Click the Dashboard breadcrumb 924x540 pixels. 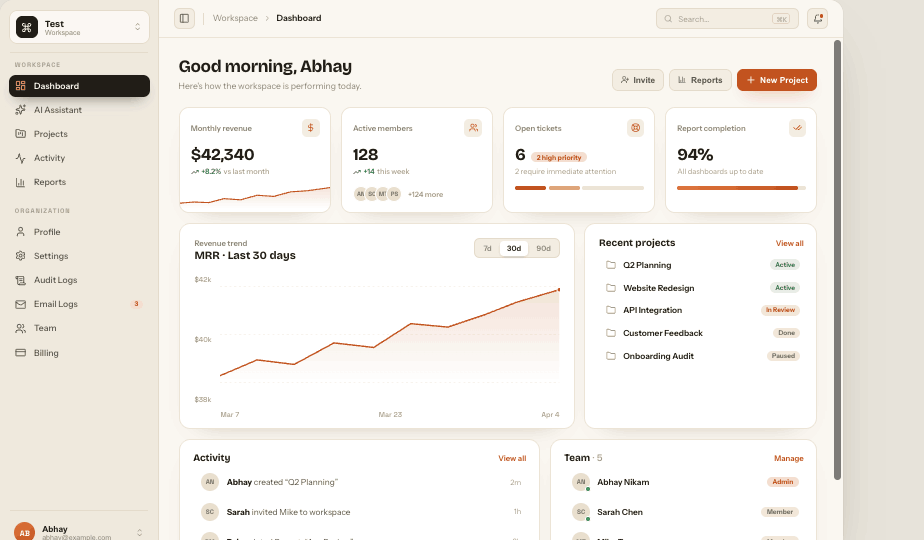299,18
